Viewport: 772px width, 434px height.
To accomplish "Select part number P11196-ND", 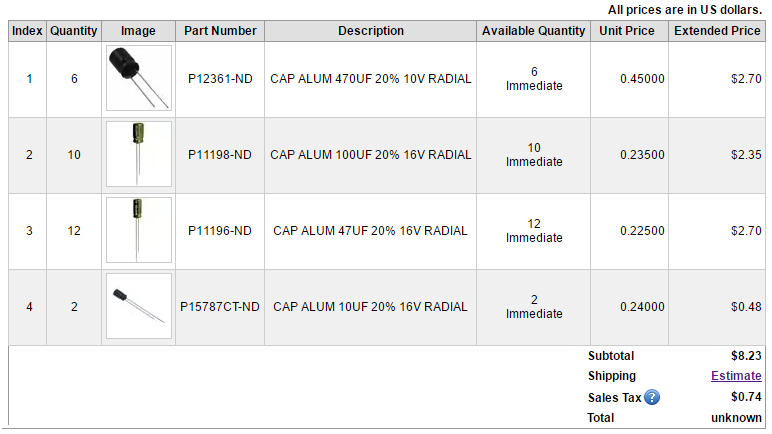I will pos(220,231).
